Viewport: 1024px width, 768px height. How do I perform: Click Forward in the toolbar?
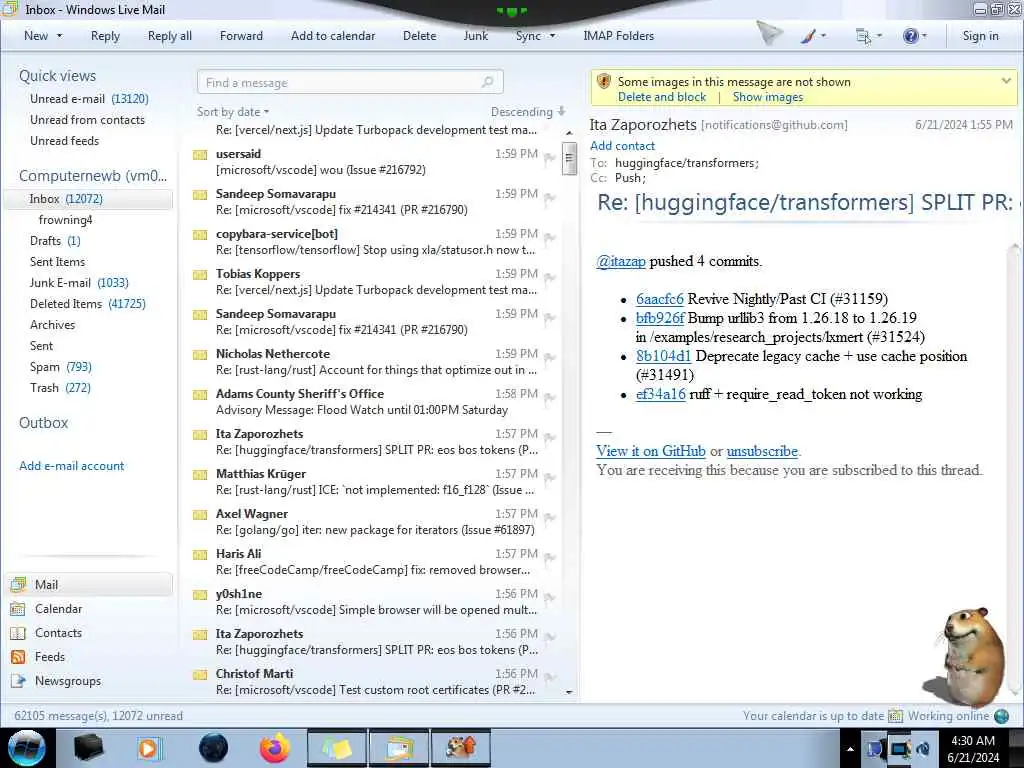[x=241, y=36]
